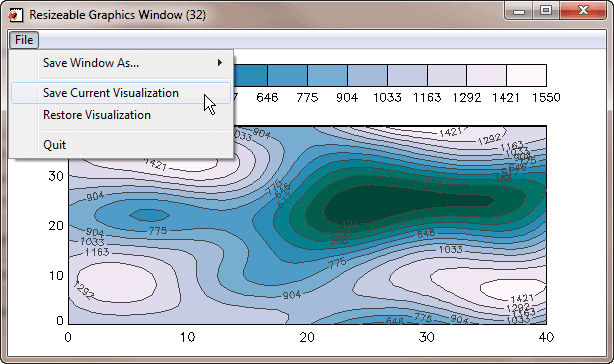Screen dimensions: 614x364
Task: Click the small closed contour above the 775 label
Action: point(150,215)
